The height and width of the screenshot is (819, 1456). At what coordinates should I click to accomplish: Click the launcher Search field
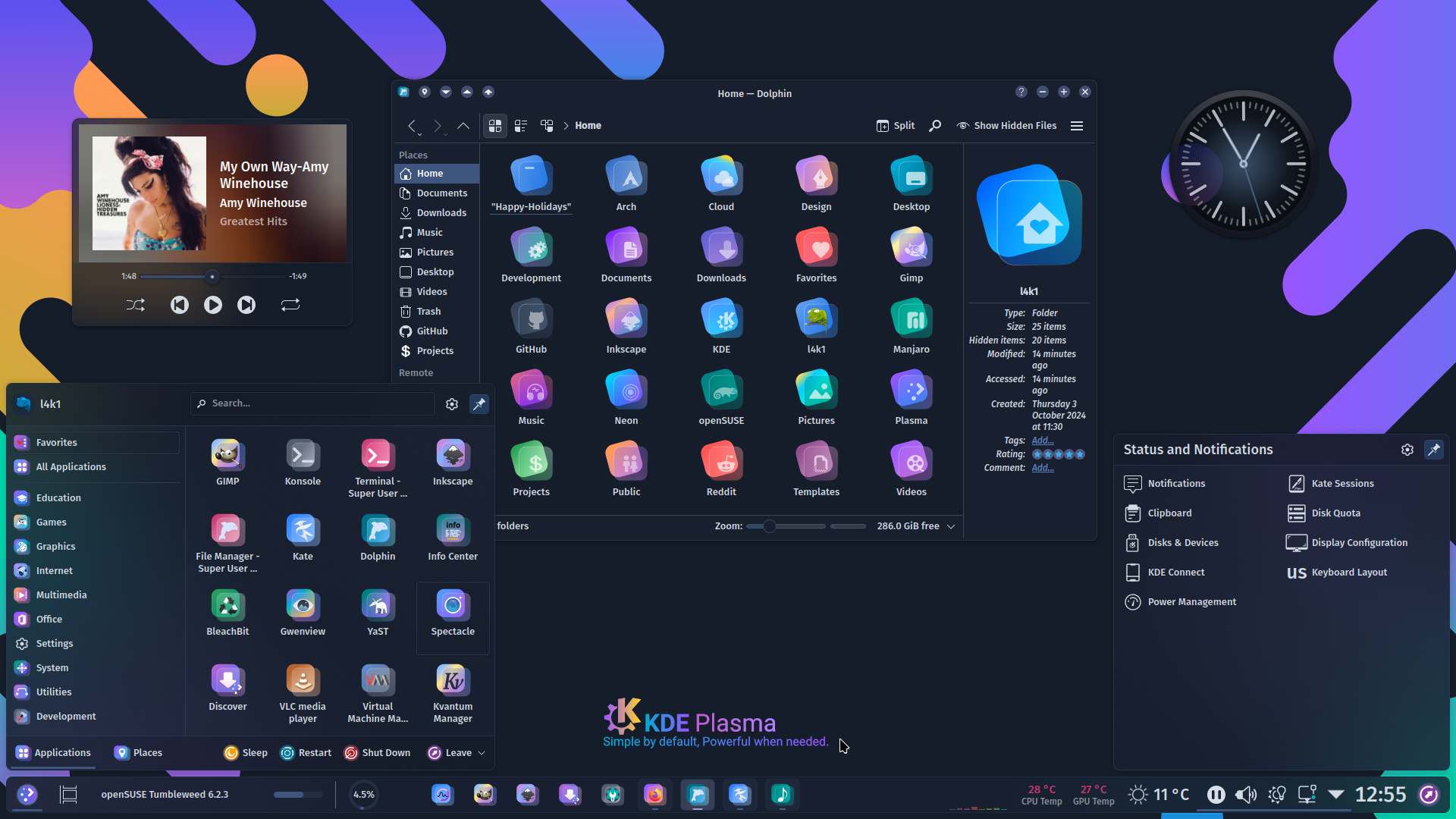pyautogui.click(x=312, y=403)
